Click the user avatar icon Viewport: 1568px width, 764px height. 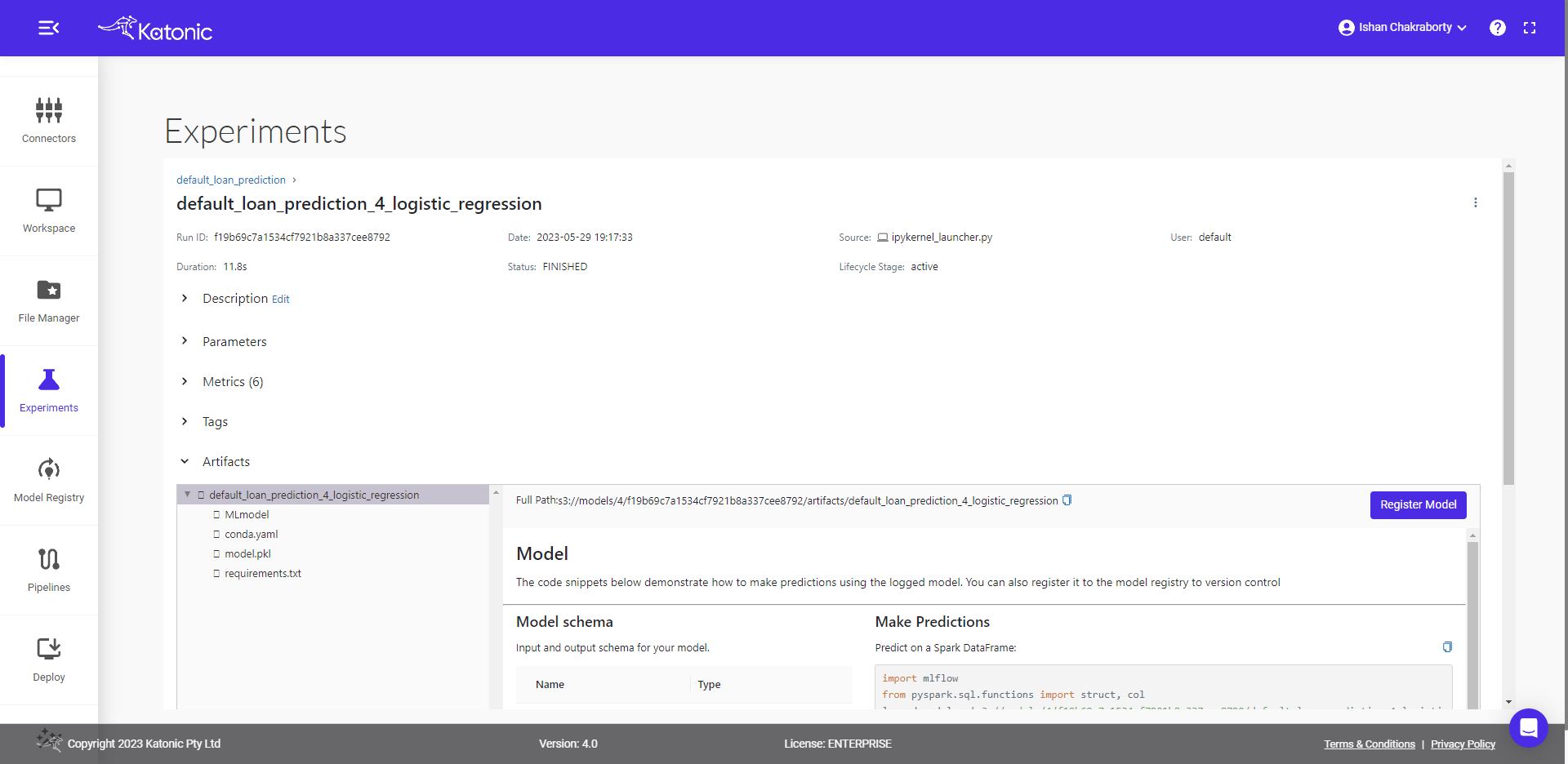(1346, 28)
